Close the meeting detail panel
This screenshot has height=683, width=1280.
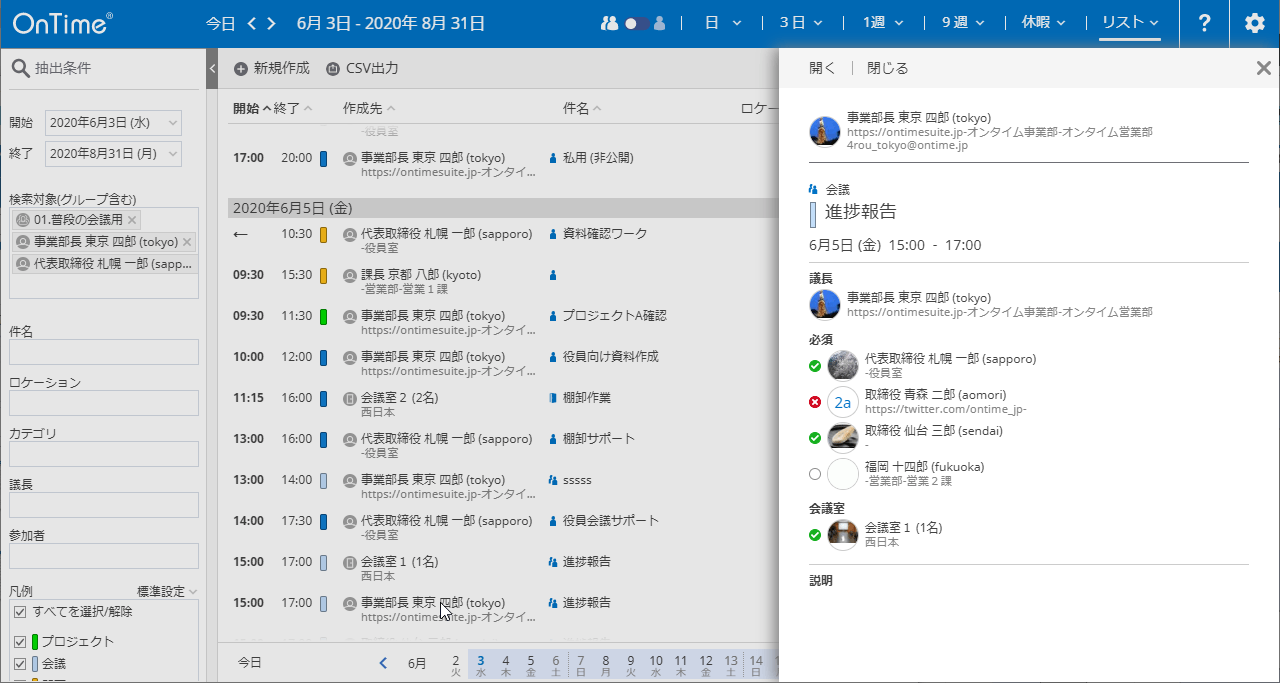(x=1263, y=68)
